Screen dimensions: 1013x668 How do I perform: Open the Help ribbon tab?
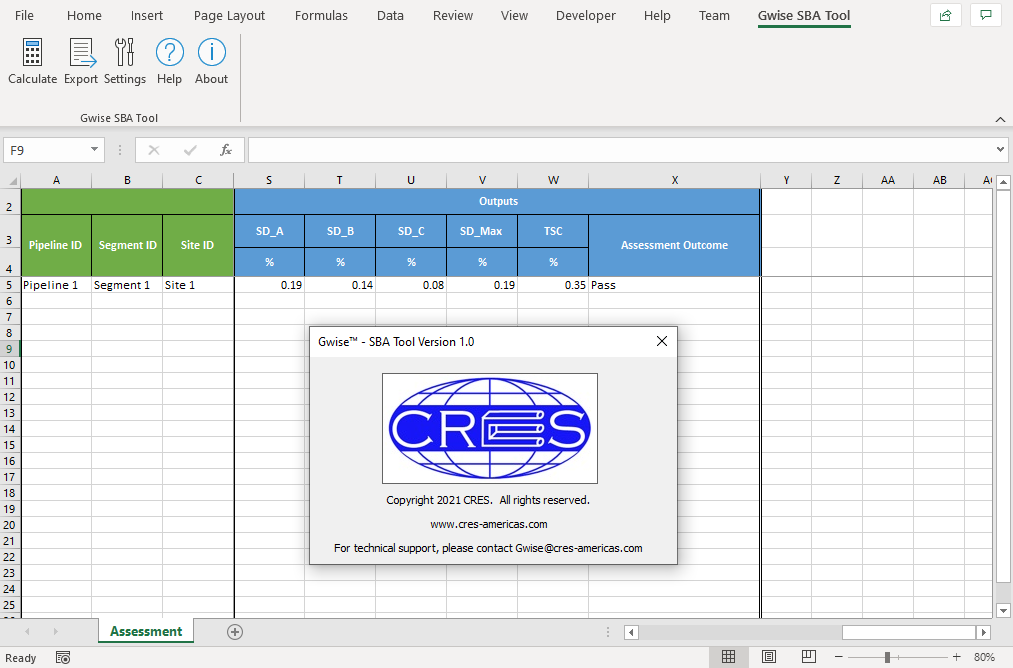pos(657,16)
